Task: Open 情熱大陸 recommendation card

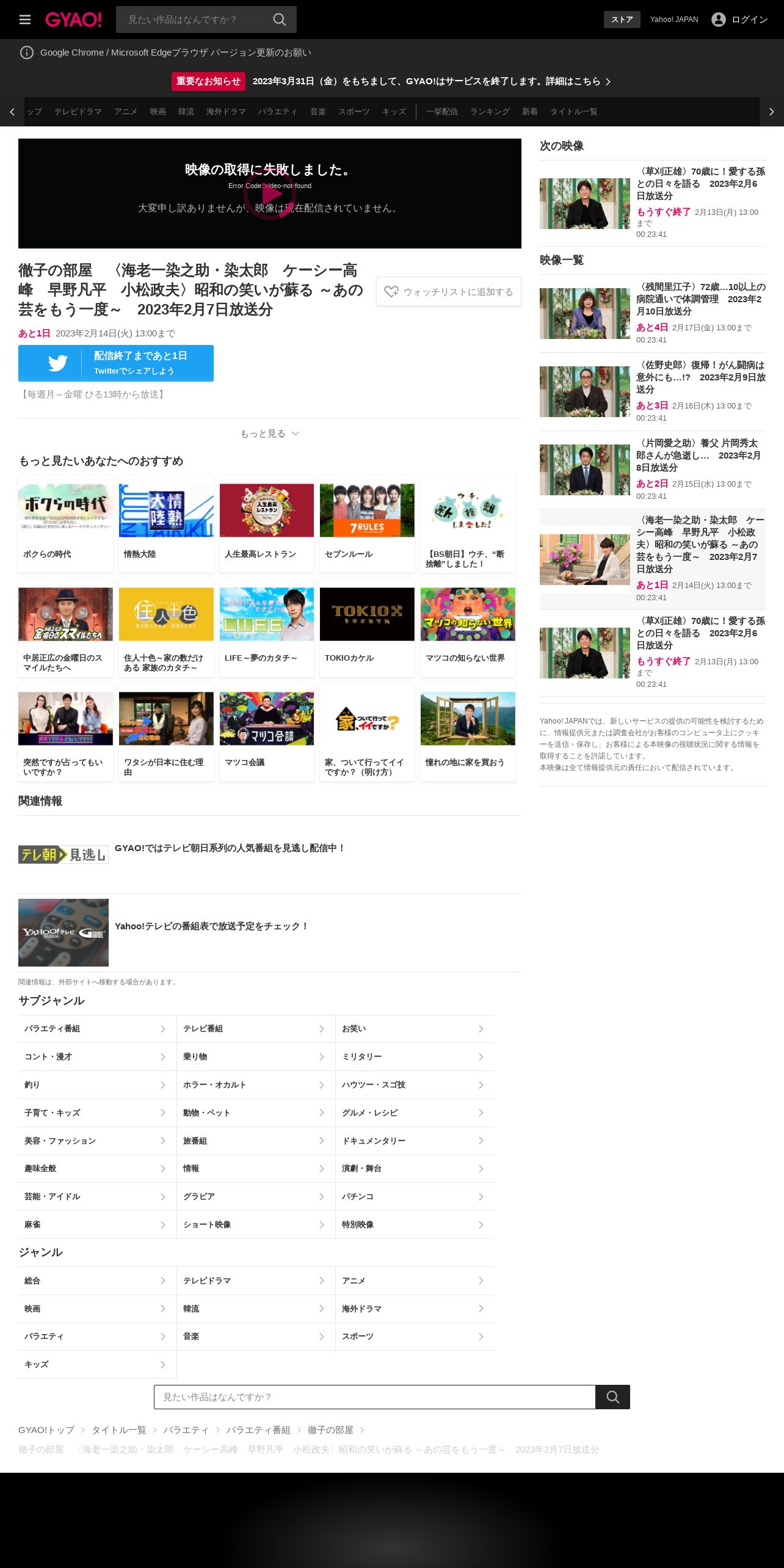Action: (x=166, y=524)
